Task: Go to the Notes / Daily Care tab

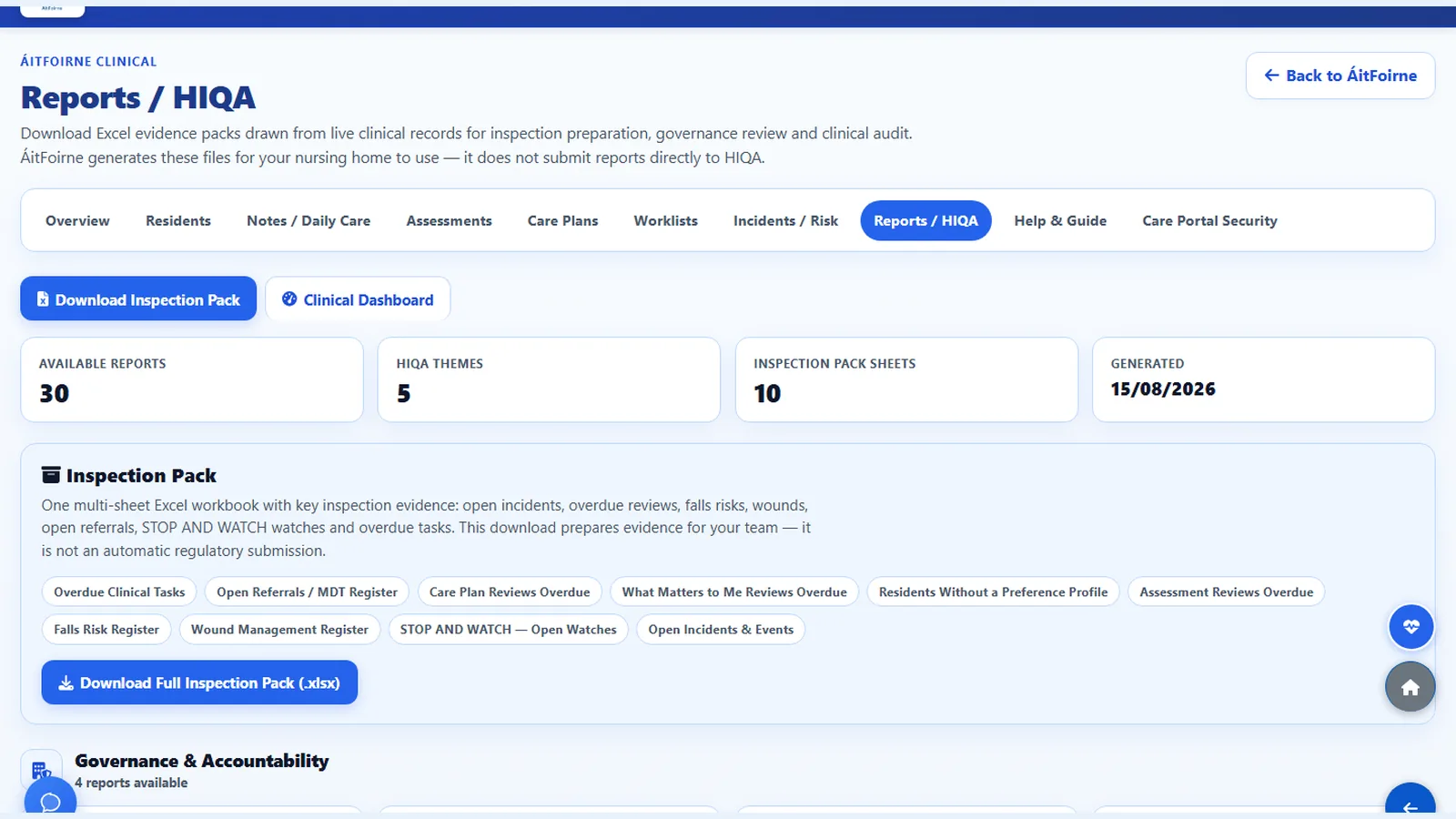Action: [x=308, y=221]
